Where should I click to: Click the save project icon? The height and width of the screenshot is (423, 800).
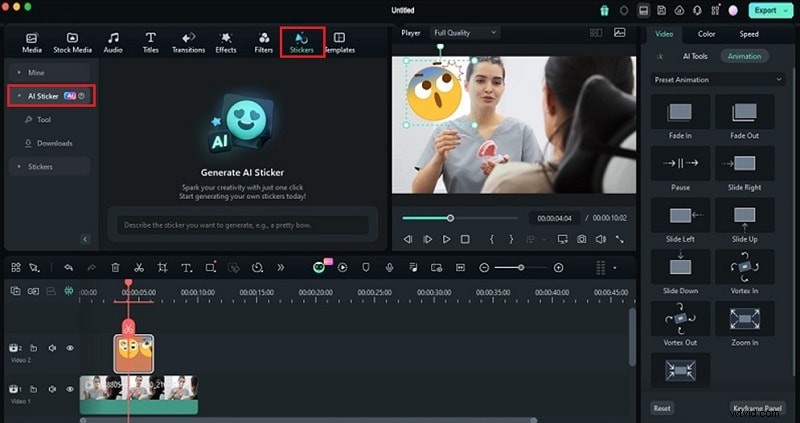tap(661, 10)
